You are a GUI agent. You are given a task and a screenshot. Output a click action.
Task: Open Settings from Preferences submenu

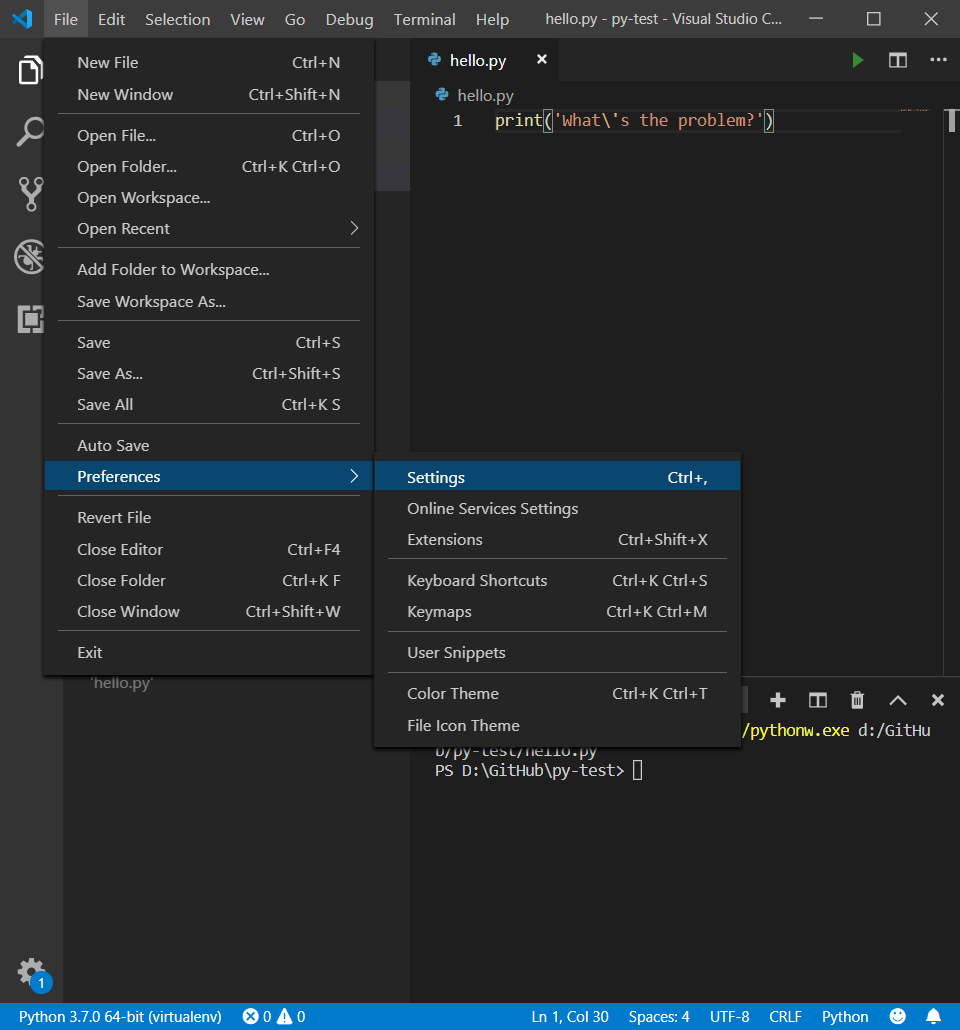[557, 478]
